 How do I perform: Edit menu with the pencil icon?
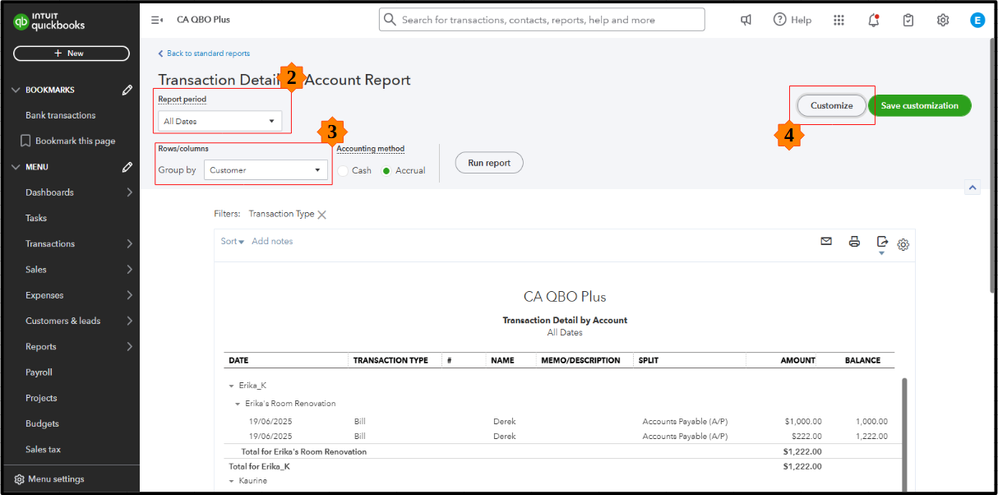coord(127,167)
